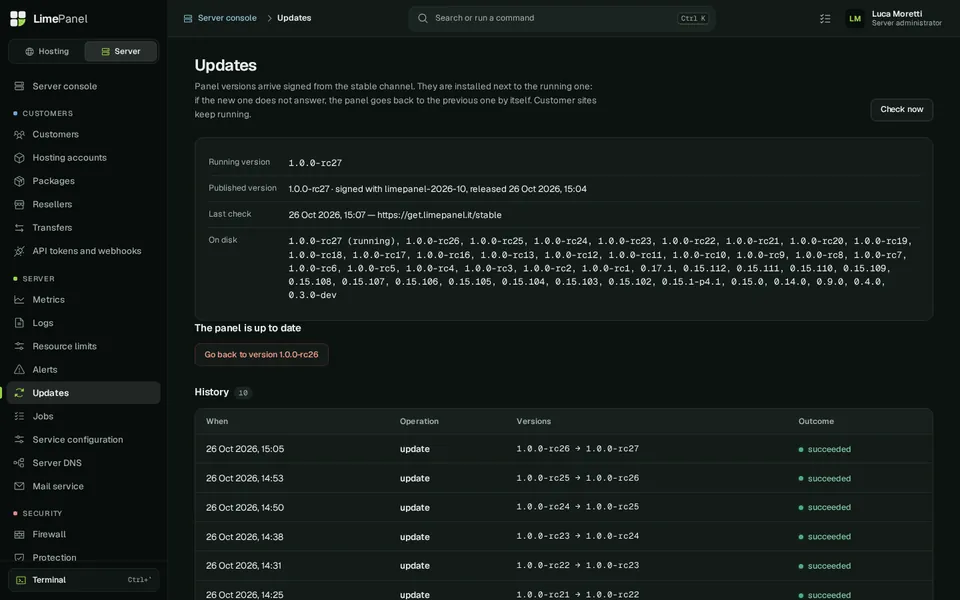
Task: Select the 26 Oct 2026, 14:53 history row
Action: [x=563, y=478]
